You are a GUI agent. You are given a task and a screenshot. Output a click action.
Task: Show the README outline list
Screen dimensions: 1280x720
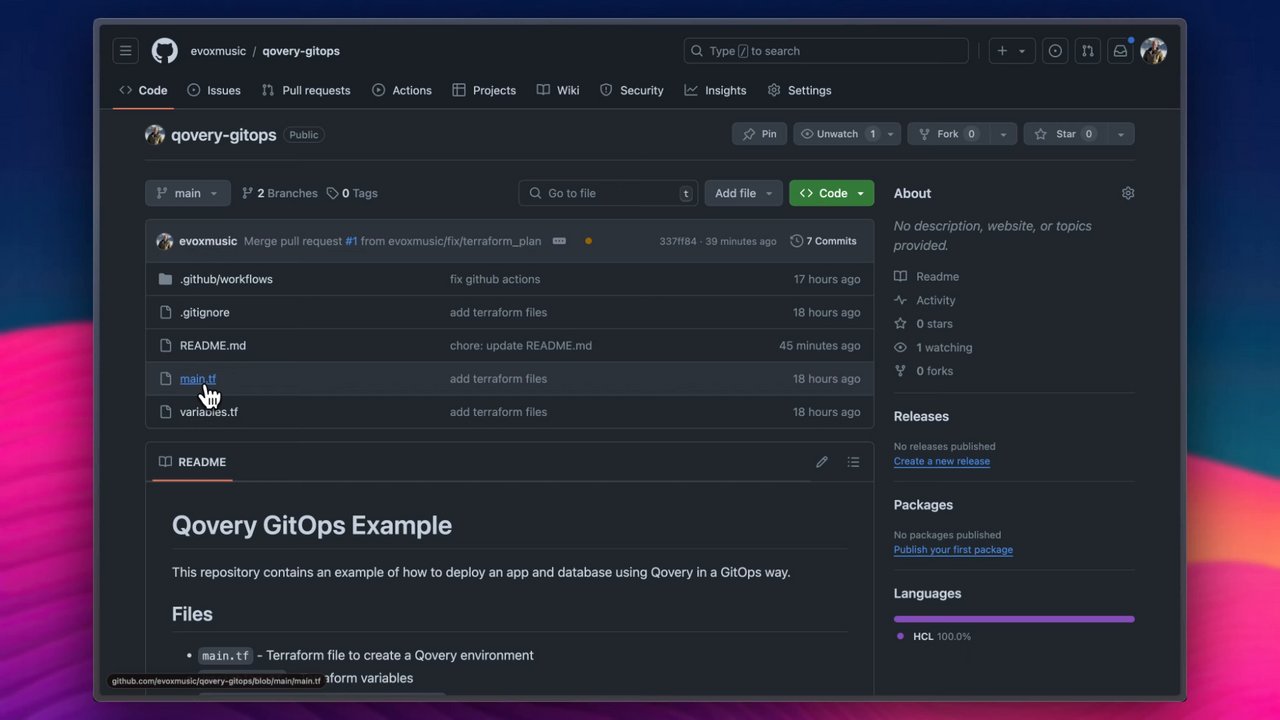(x=853, y=462)
